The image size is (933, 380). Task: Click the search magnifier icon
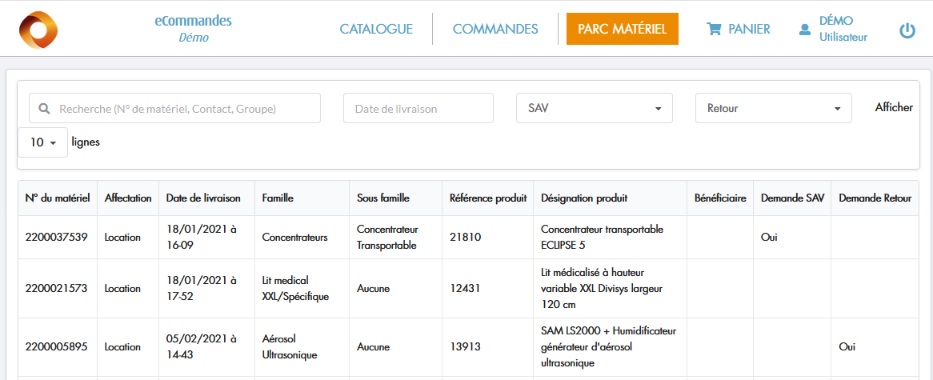coord(44,109)
